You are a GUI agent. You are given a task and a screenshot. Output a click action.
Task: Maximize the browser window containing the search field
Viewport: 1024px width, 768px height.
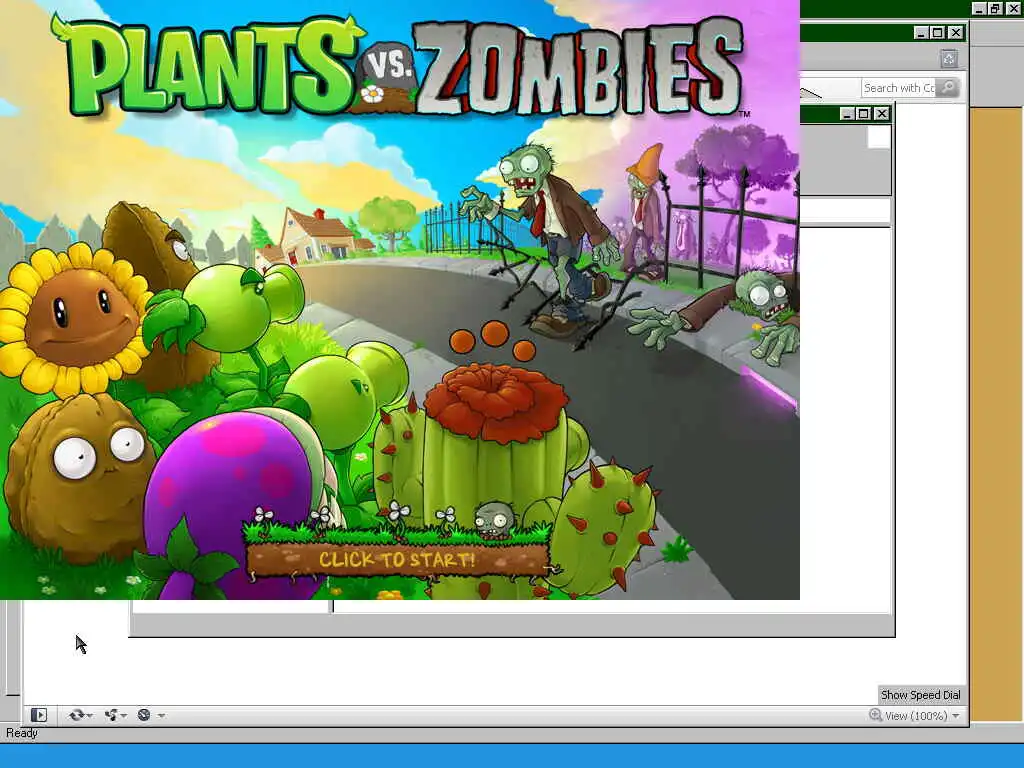938,33
